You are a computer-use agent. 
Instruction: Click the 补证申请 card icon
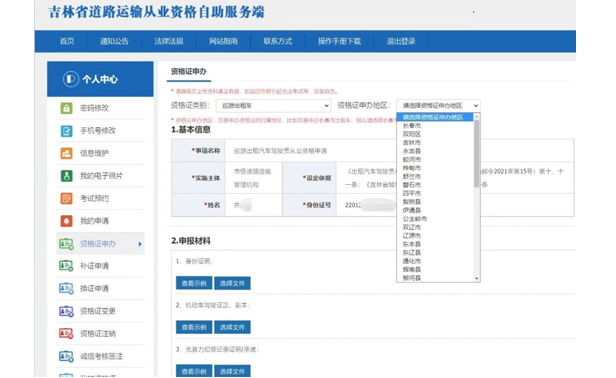tap(66, 266)
